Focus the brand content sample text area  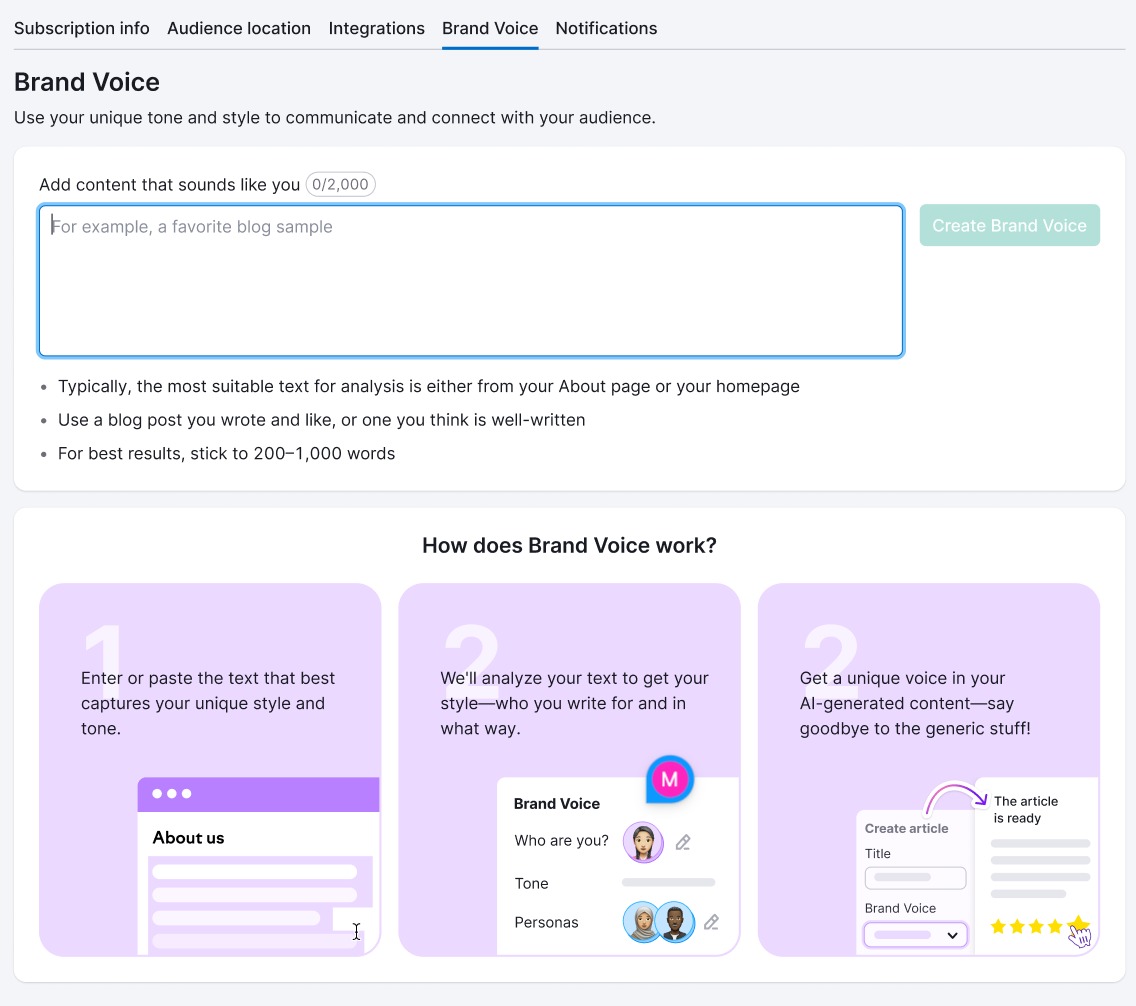pos(471,281)
